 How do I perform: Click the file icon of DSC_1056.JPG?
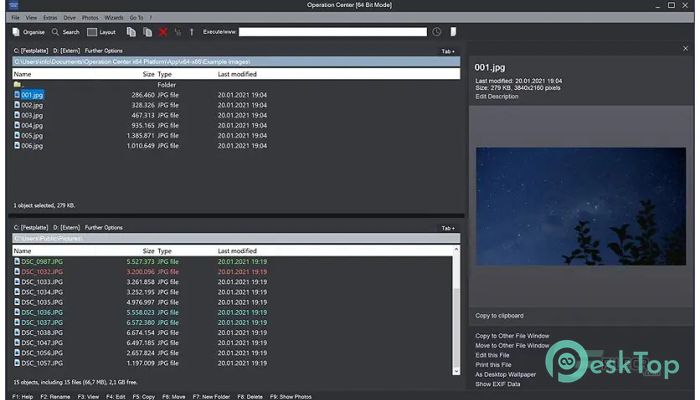click(17, 353)
